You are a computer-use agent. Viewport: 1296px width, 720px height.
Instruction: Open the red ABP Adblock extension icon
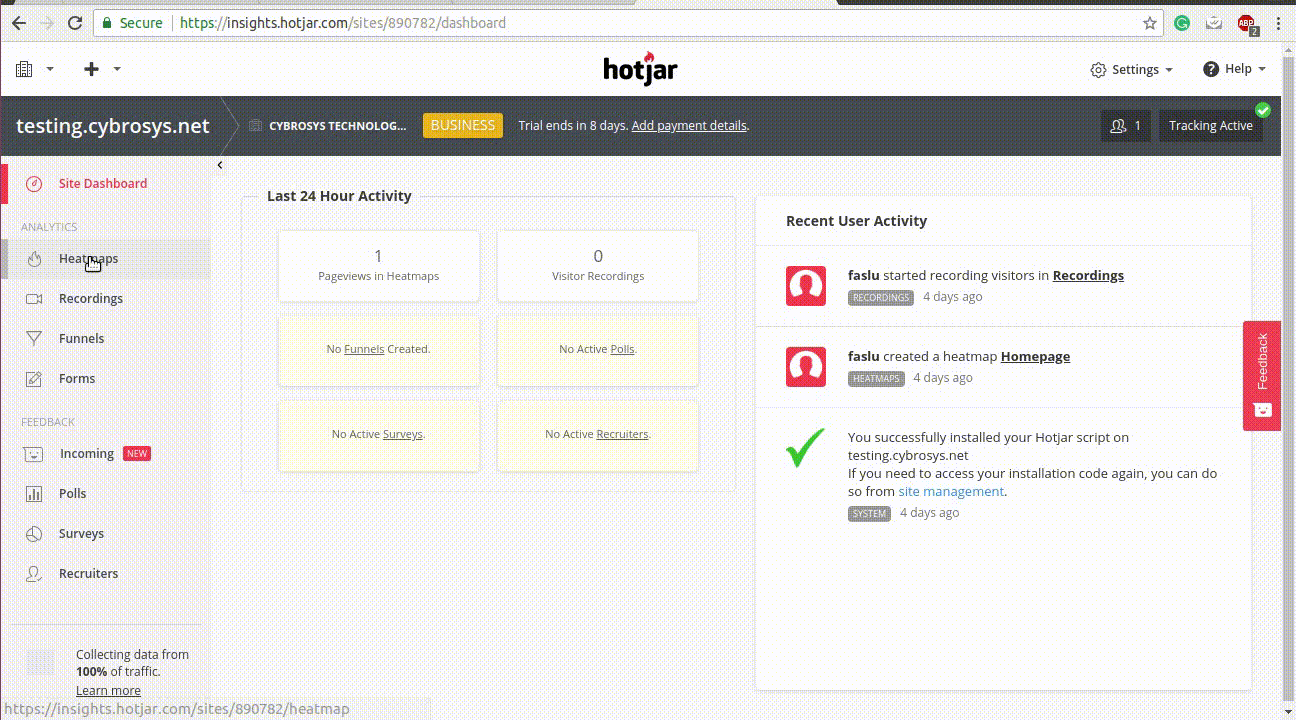(1246, 23)
